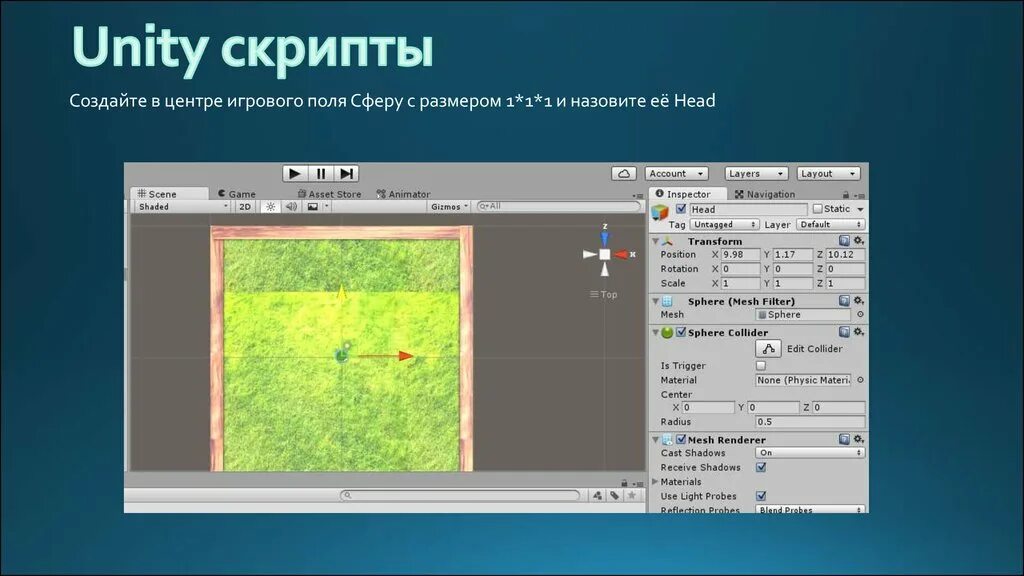
Task: Toggle the Static checkbox
Action: pos(817,209)
